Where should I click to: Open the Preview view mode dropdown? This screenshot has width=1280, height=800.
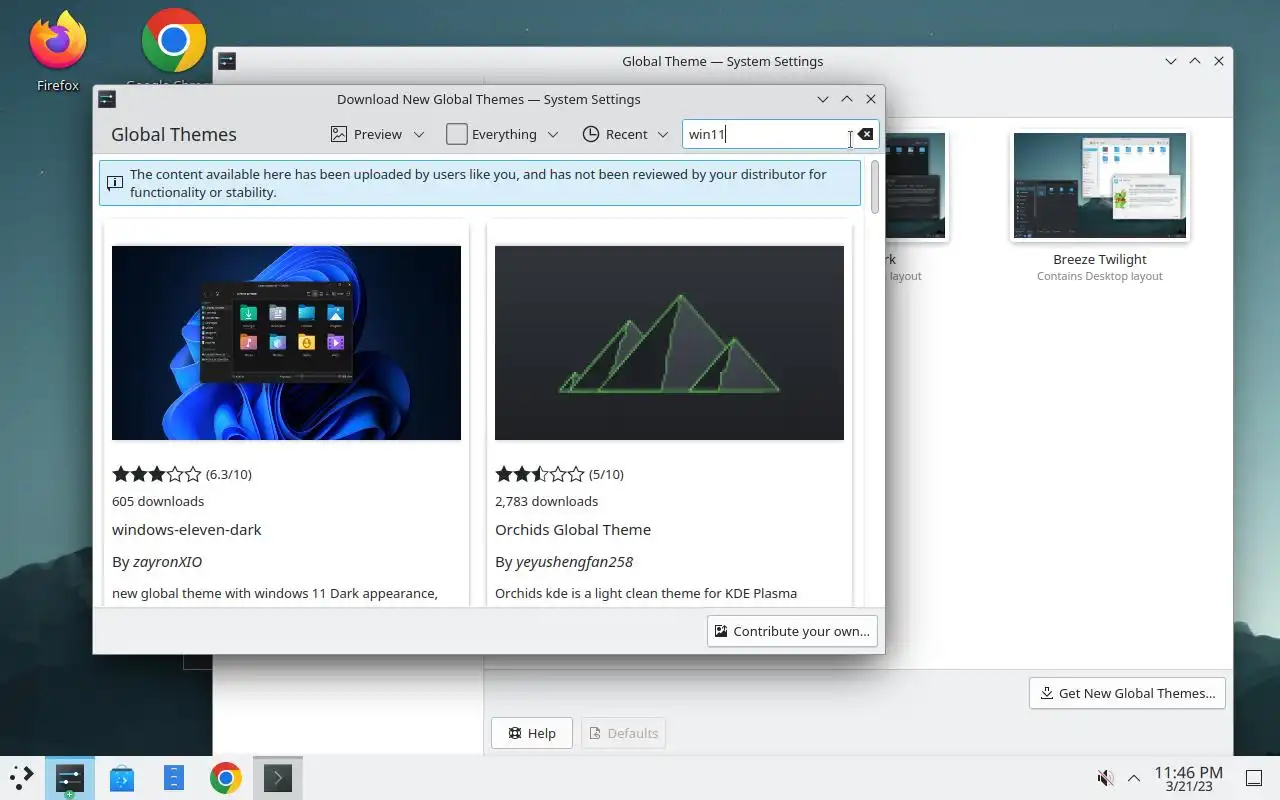(x=377, y=134)
